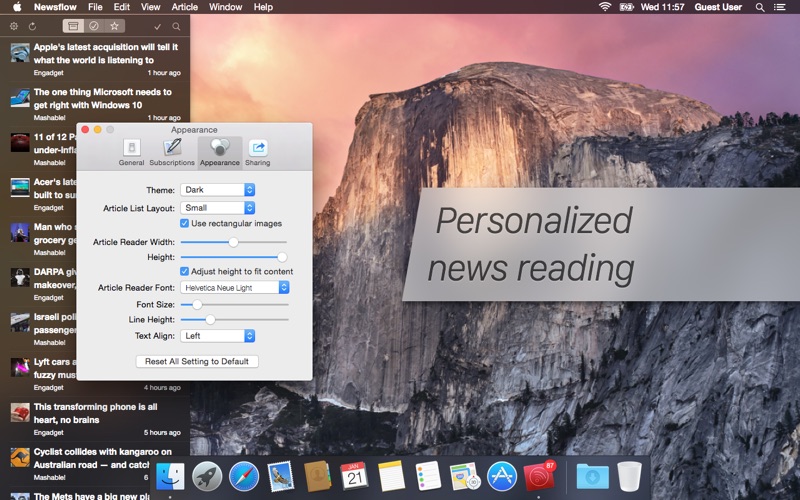This screenshot has height=500, width=800.
Task: Open the Article menu in menu bar
Action: click(184, 7)
